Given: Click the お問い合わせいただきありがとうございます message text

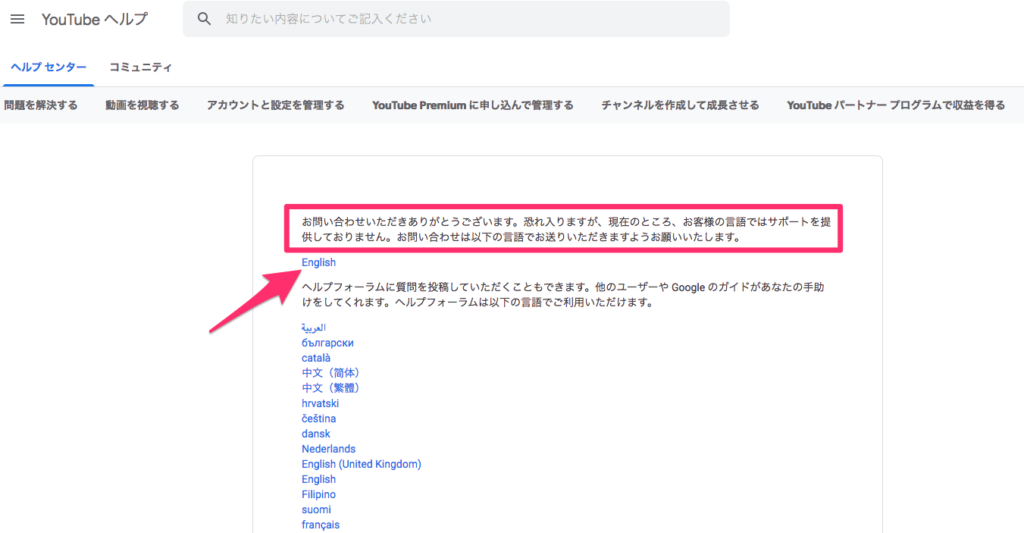Looking at the screenshot, I should tap(566, 229).
